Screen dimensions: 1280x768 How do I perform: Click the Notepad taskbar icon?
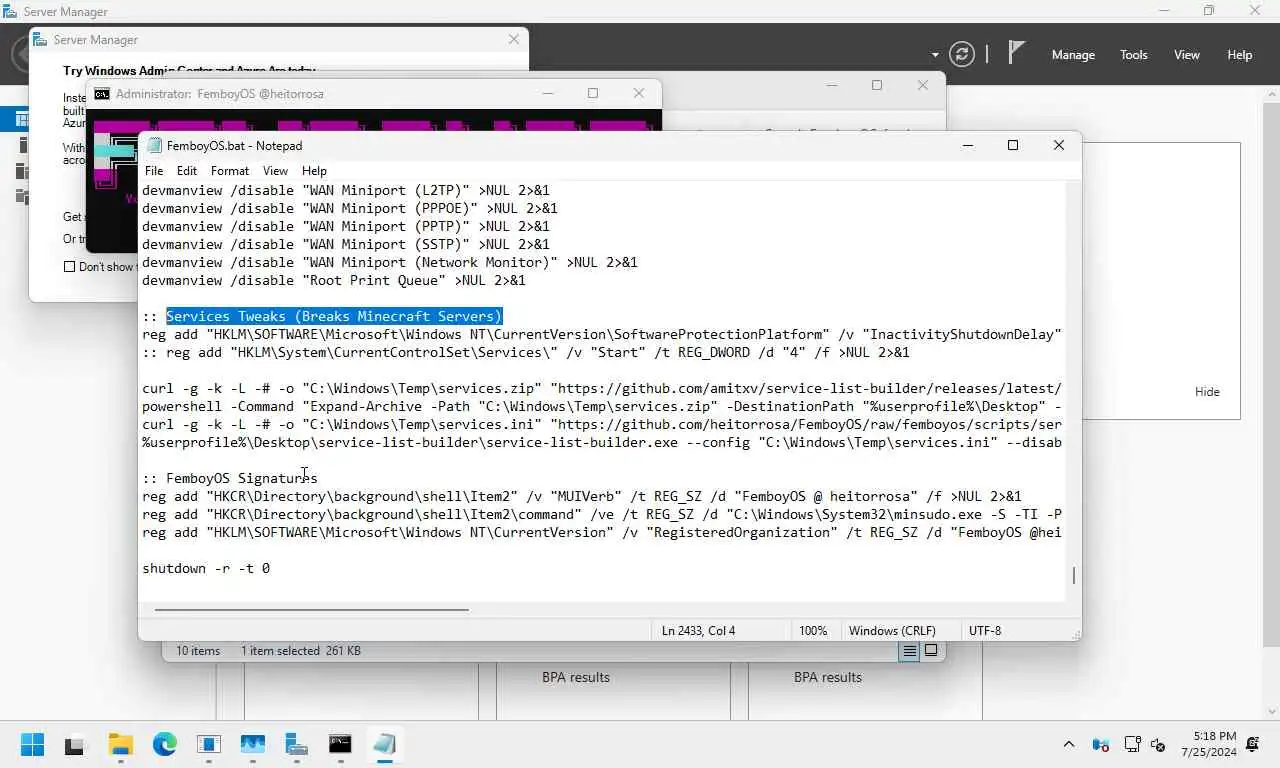click(x=384, y=745)
